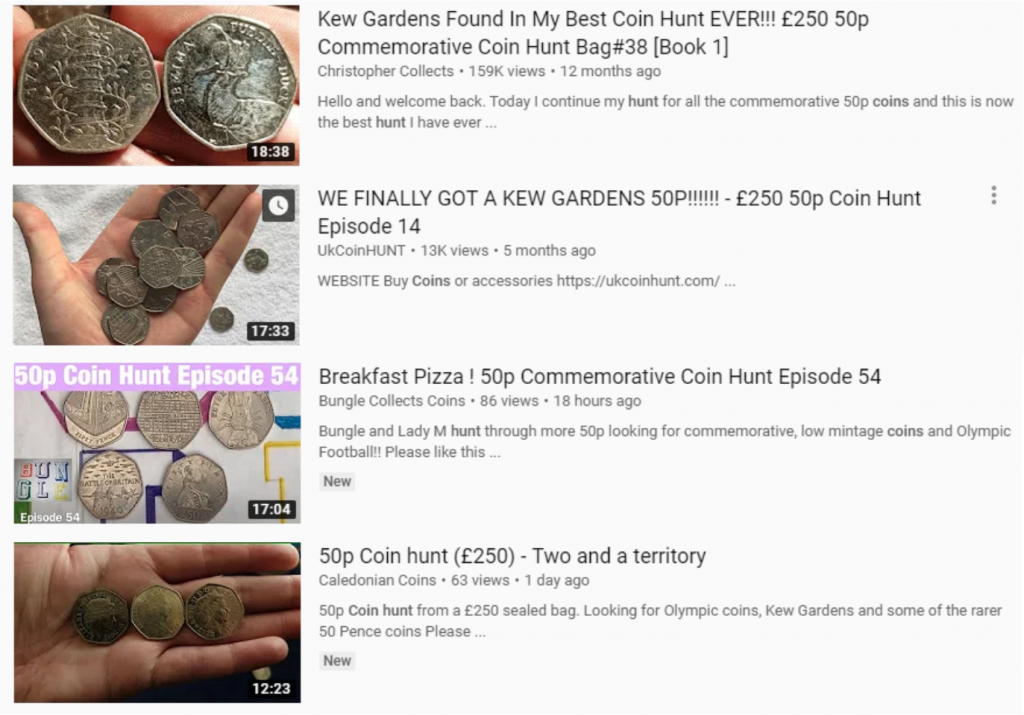Visit the Caledonian Coins channel
Image resolution: width=1024 pixels, height=715 pixels.
[377, 580]
